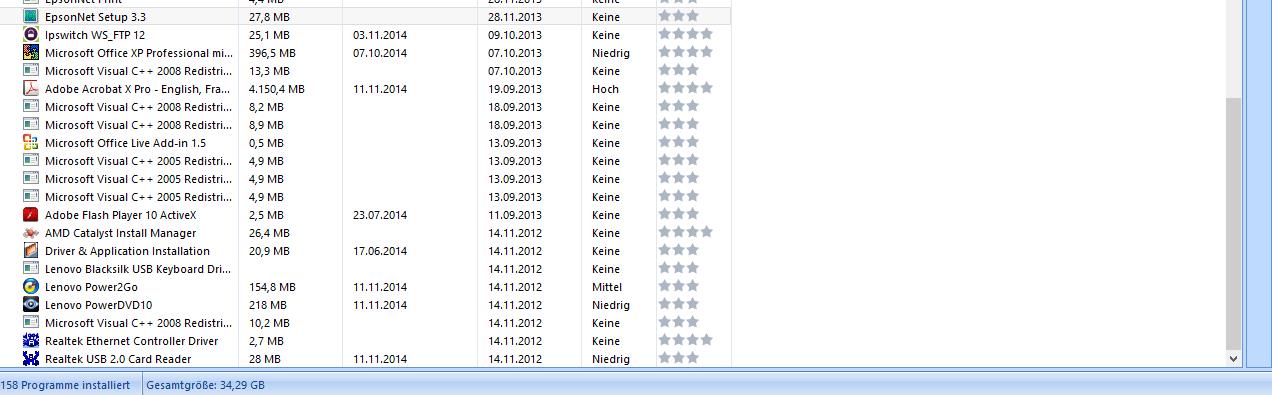Image resolution: width=1272 pixels, height=395 pixels.
Task: Select the Lenovo Blacksilk USB Keyboard Driver name
Action: pos(138,269)
